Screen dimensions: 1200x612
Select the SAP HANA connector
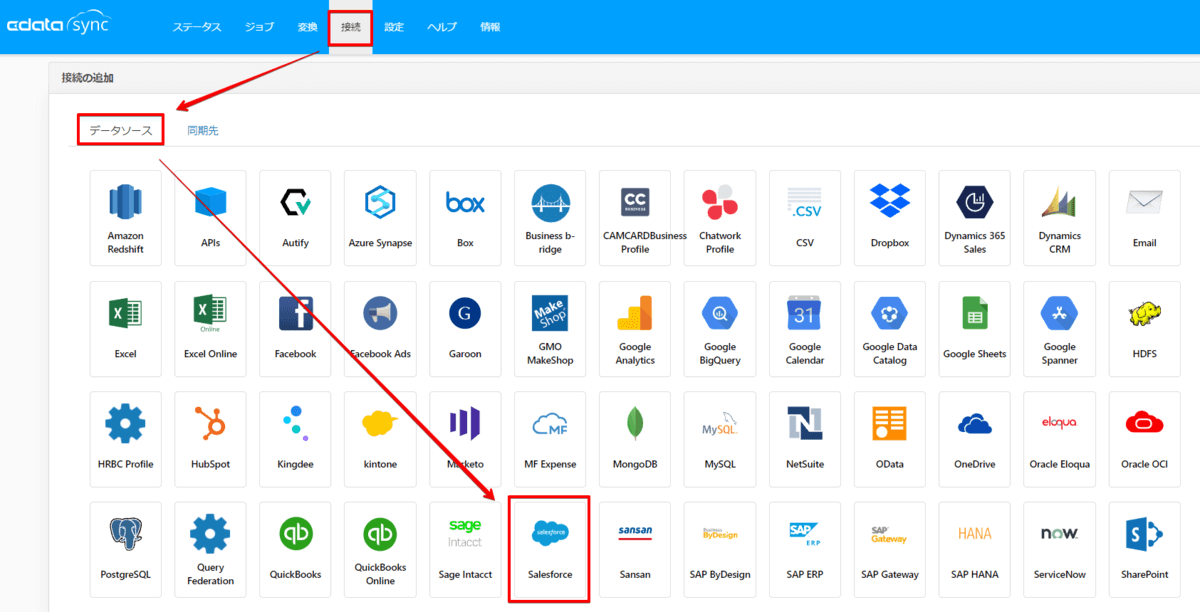pyautogui.click(x=976, y=550)
